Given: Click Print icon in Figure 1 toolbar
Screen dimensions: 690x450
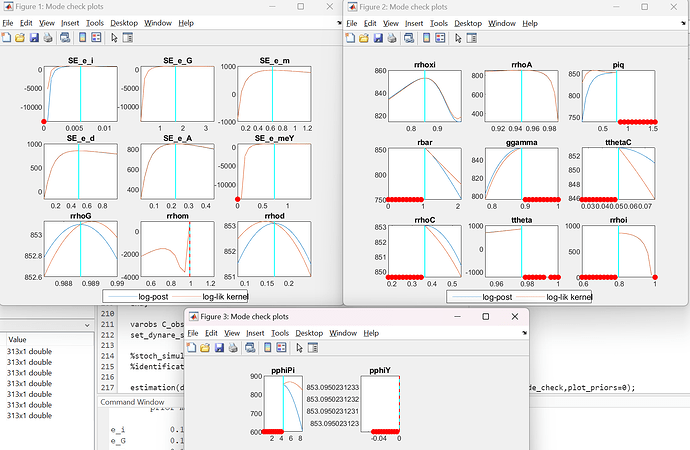Looking at the screenshot, I should 48,37.
